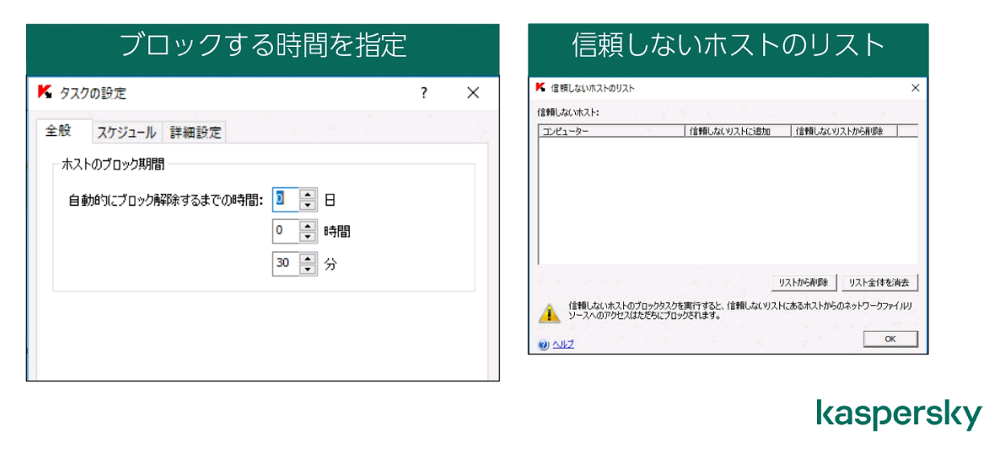
Task: Open the スケジュール tab
Action: [126, 133]
